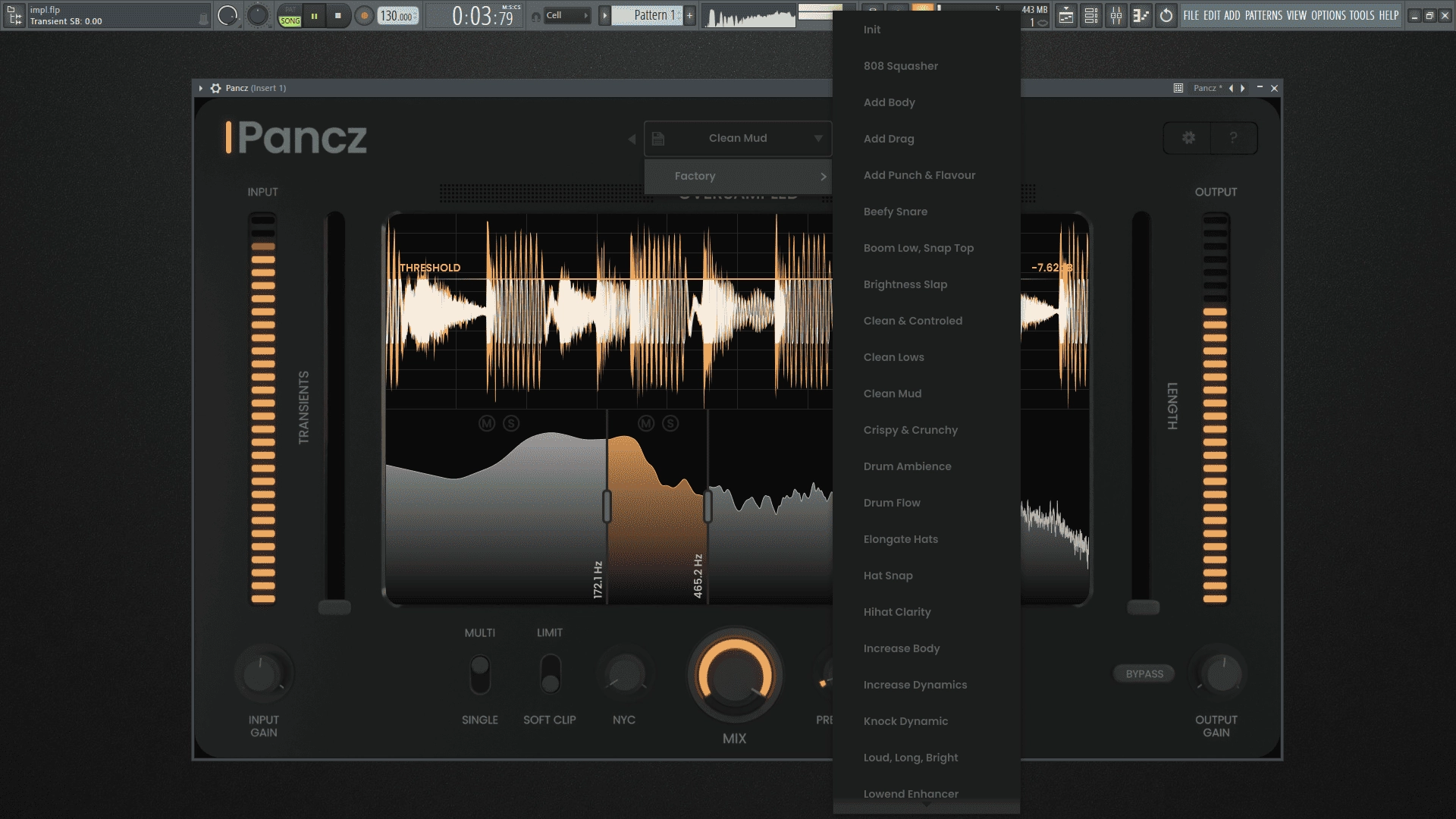
Task: Stop playback in the transport bar
Action: click(x=338, y=15)
